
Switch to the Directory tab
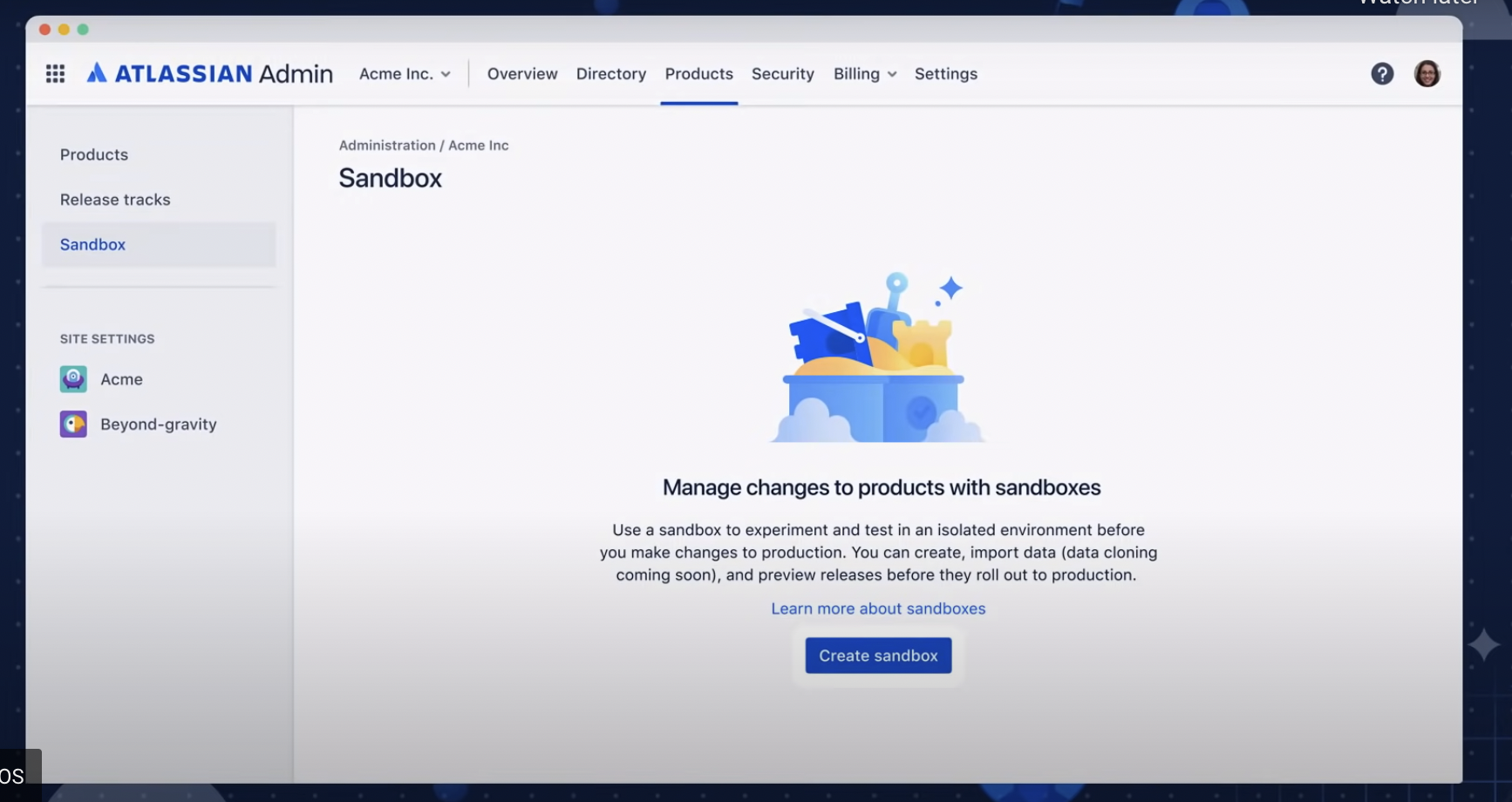tap(611, 74)
